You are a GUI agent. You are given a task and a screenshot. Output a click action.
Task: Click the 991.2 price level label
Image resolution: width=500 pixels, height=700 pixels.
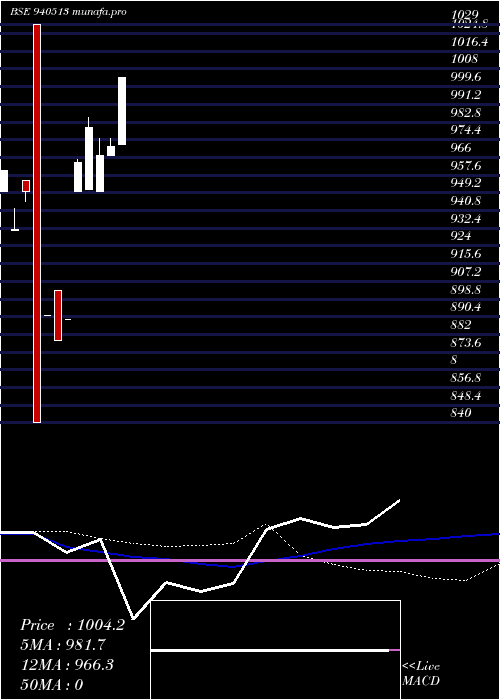(466, 95)
